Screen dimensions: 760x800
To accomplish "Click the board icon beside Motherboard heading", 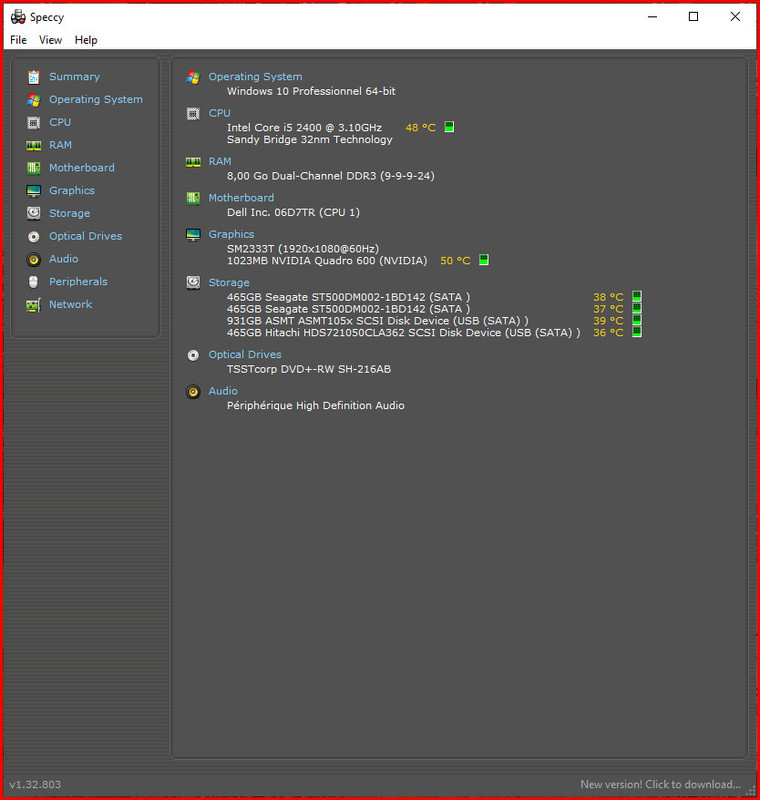I will point(193,198).
